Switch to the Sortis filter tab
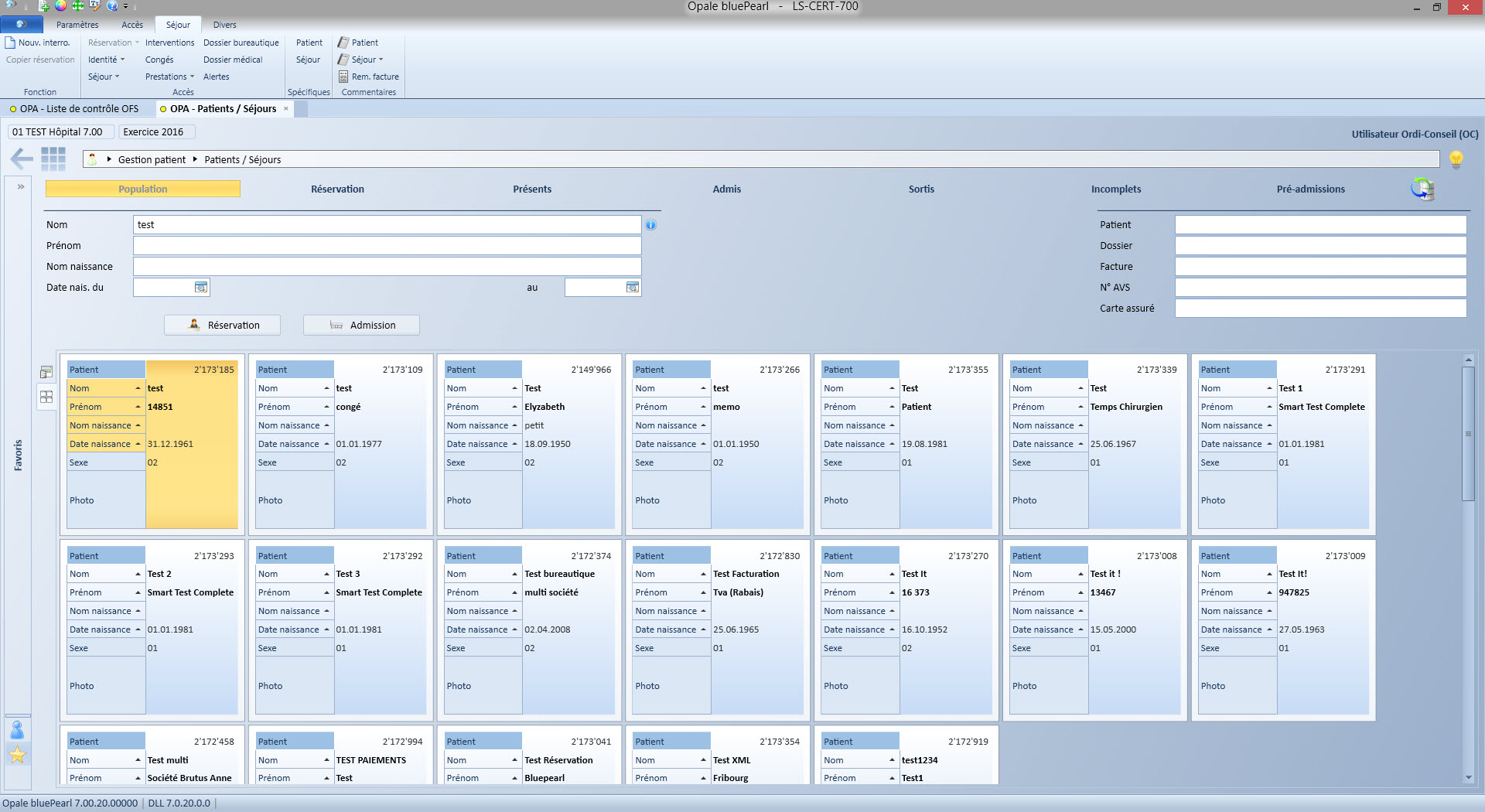The width and height of the screenshot is (1485, 812). (x=921, y=189)
